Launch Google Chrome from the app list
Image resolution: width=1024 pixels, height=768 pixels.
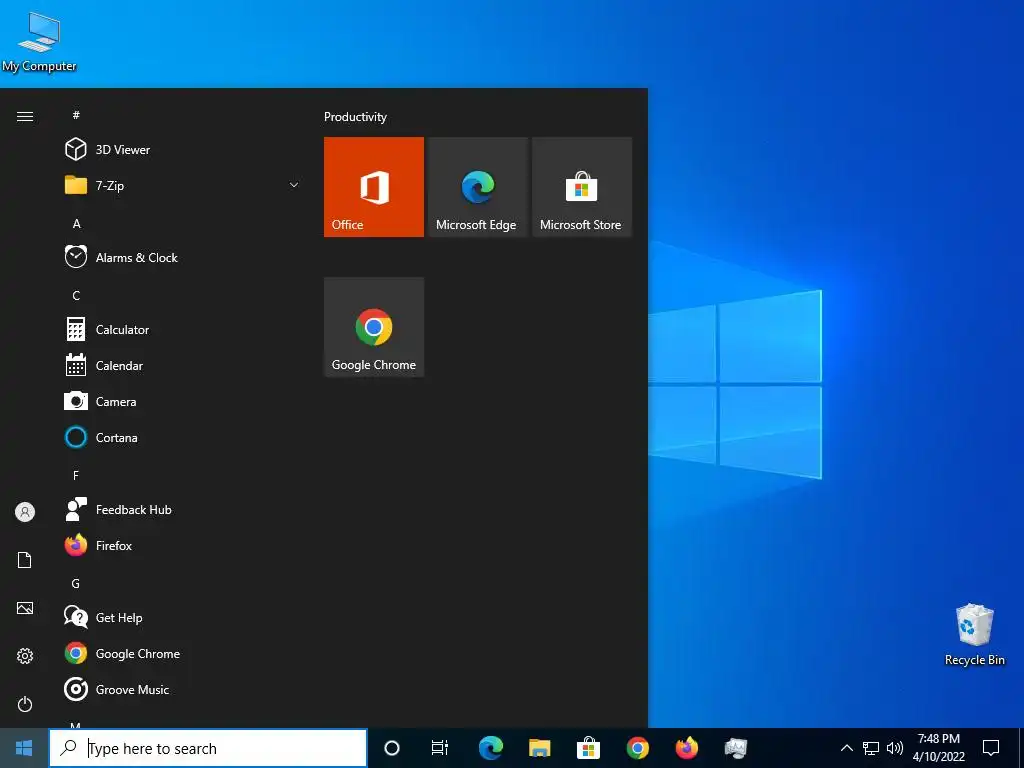click(183, 653)
